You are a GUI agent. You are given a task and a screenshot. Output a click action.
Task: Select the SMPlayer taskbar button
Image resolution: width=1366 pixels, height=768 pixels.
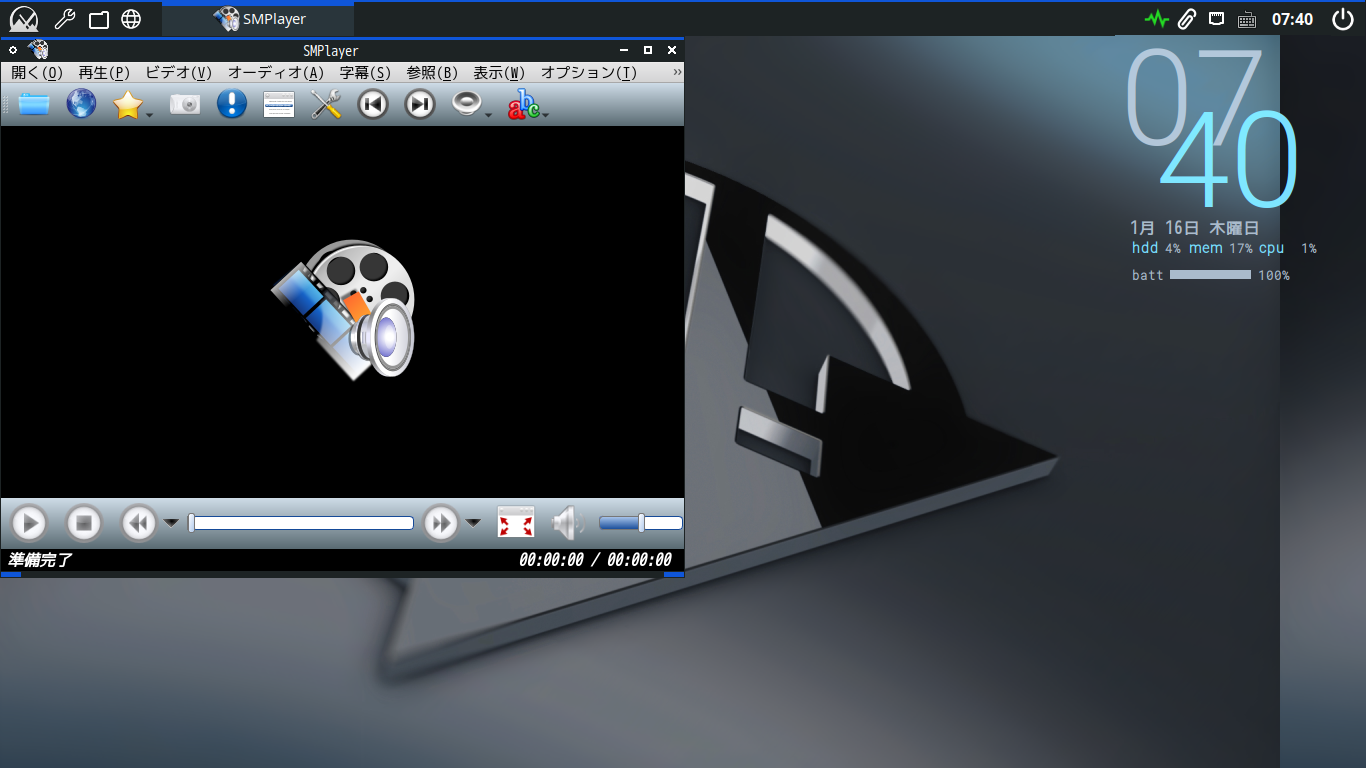pyautogui.click(x=258, y=19)
